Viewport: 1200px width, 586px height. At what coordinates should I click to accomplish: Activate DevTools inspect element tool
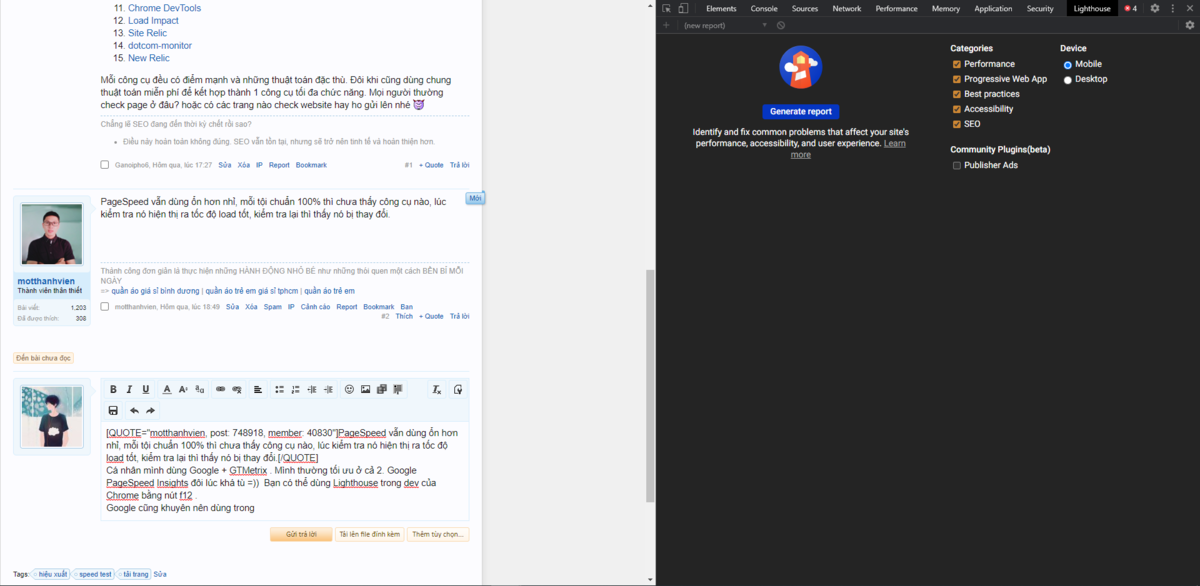tap(667, 8)
